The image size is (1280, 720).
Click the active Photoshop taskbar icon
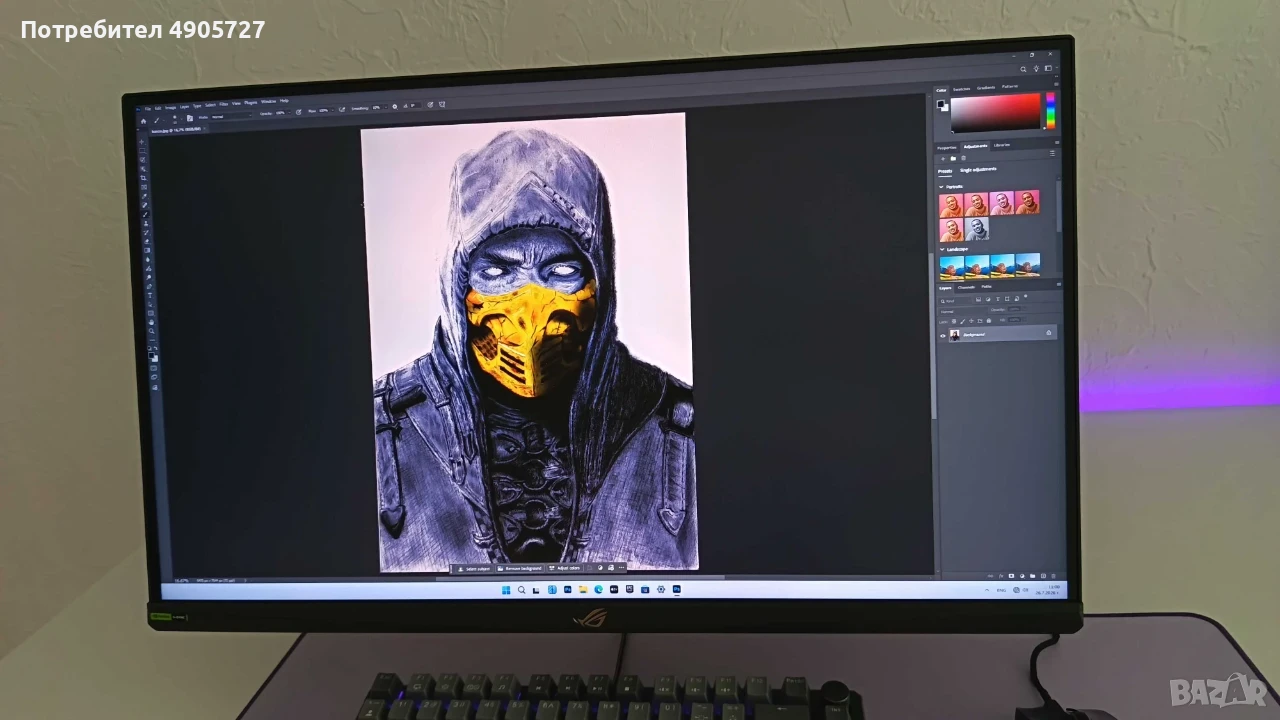[676, 590]
